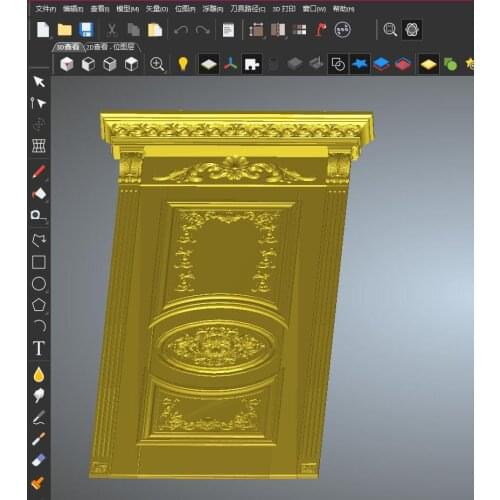Select the tape measure tool
This screenshot has height=500, width=500.
coord(38,216)
